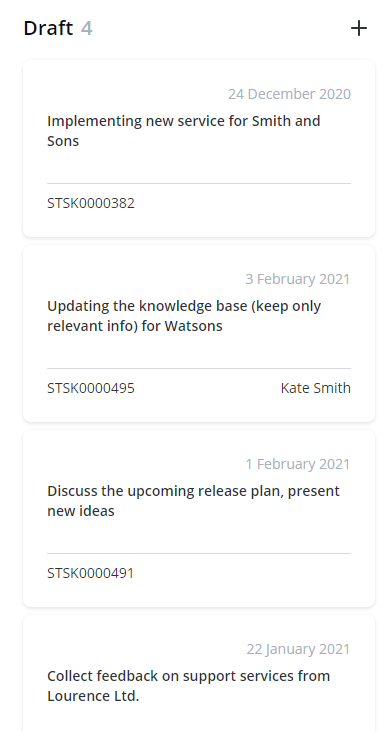The height and width of the screenshot is (750, 390).
Task: Click the Draft column heading
Action: 48,28
